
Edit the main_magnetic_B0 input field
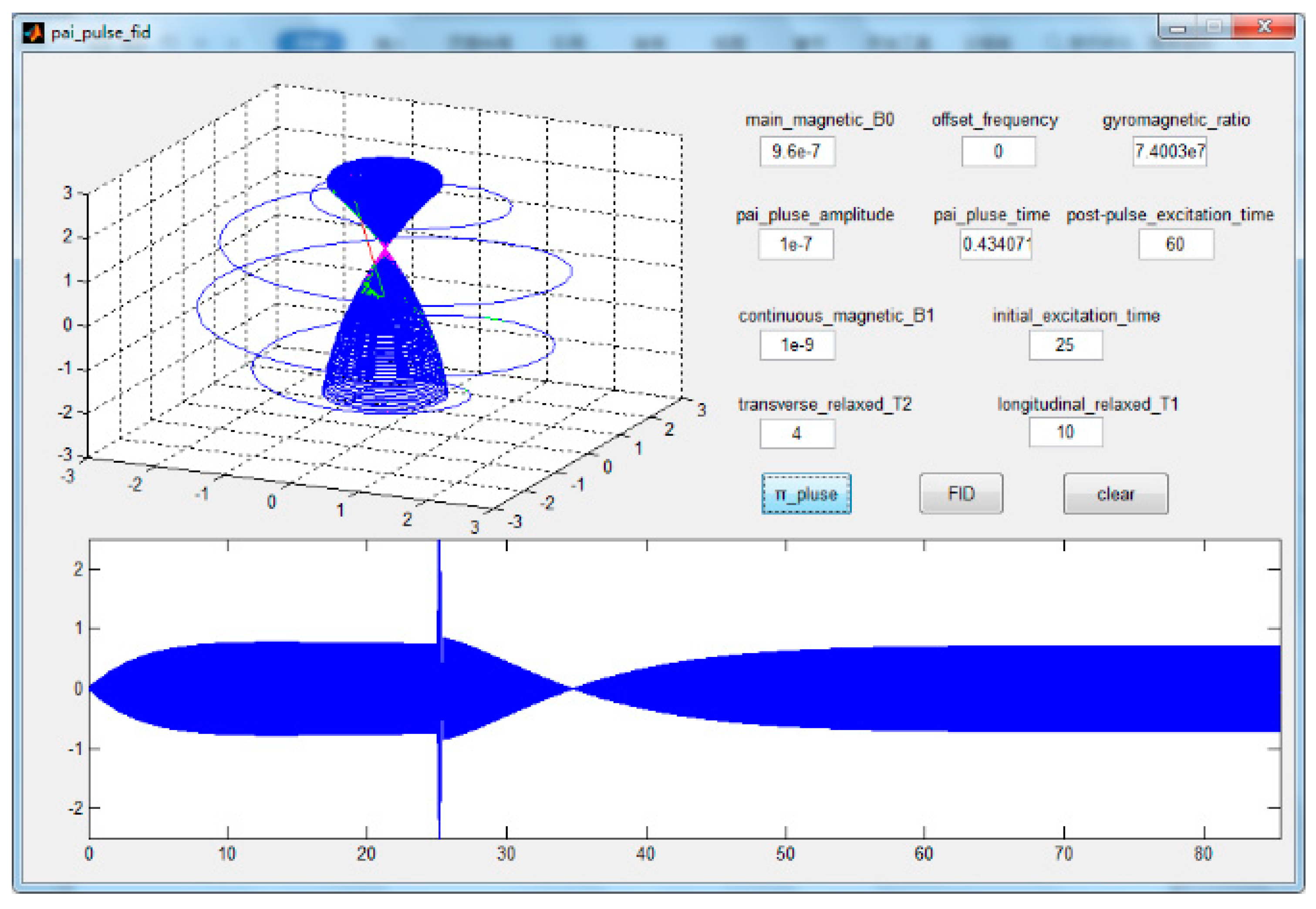(797, 151)
